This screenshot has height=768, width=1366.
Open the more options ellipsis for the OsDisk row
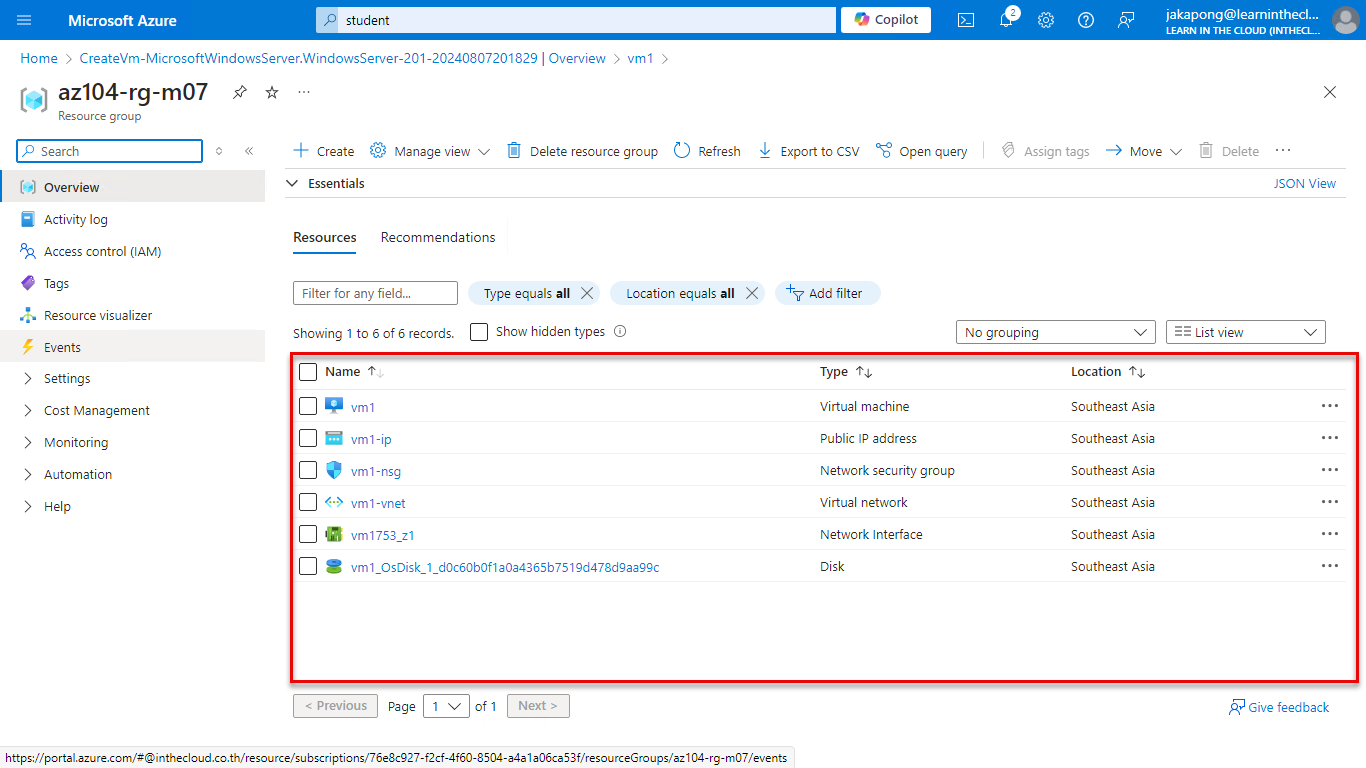click(x=1329, y=566)
